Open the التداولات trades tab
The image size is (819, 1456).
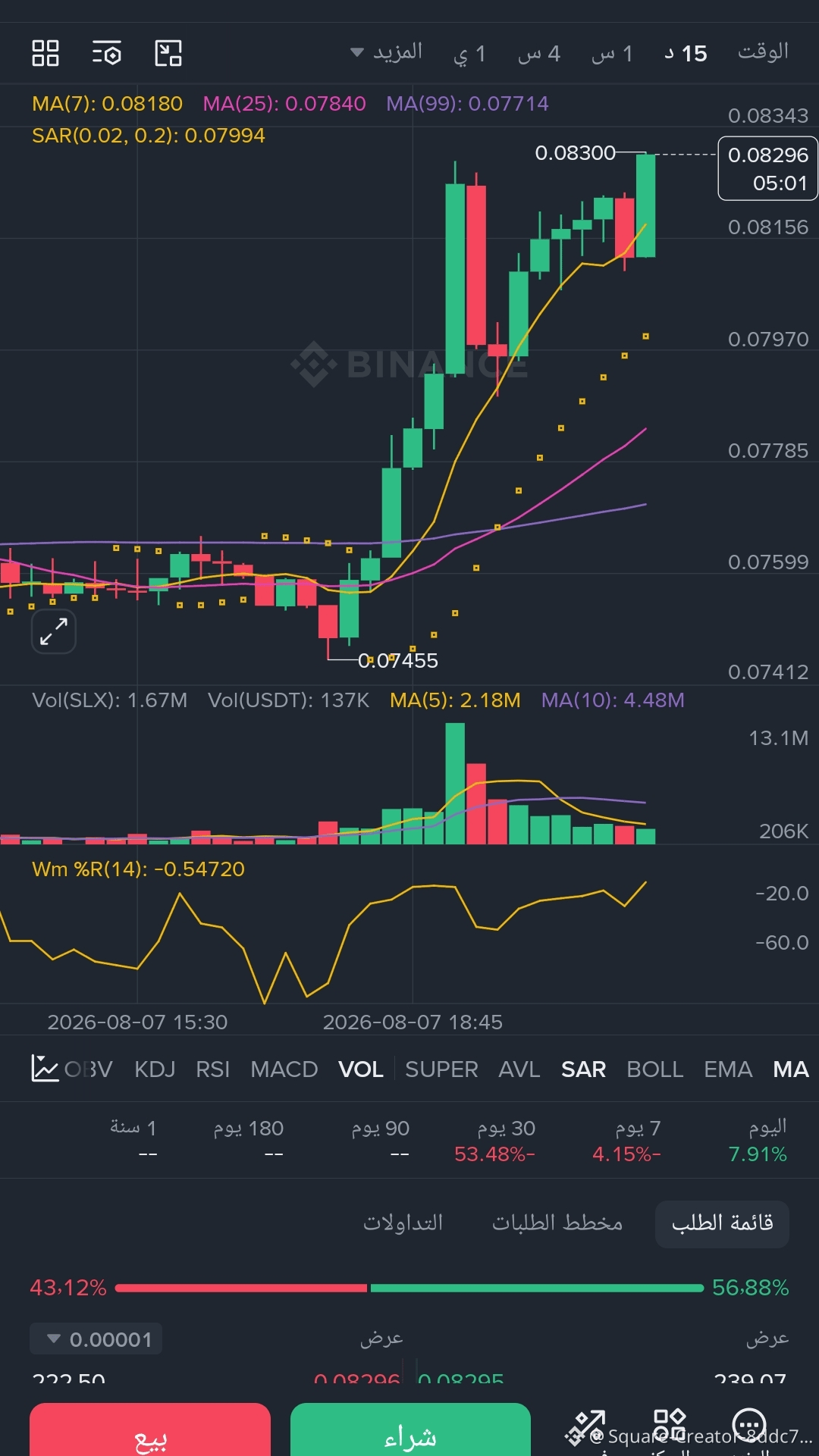(x=403, y=1223)
